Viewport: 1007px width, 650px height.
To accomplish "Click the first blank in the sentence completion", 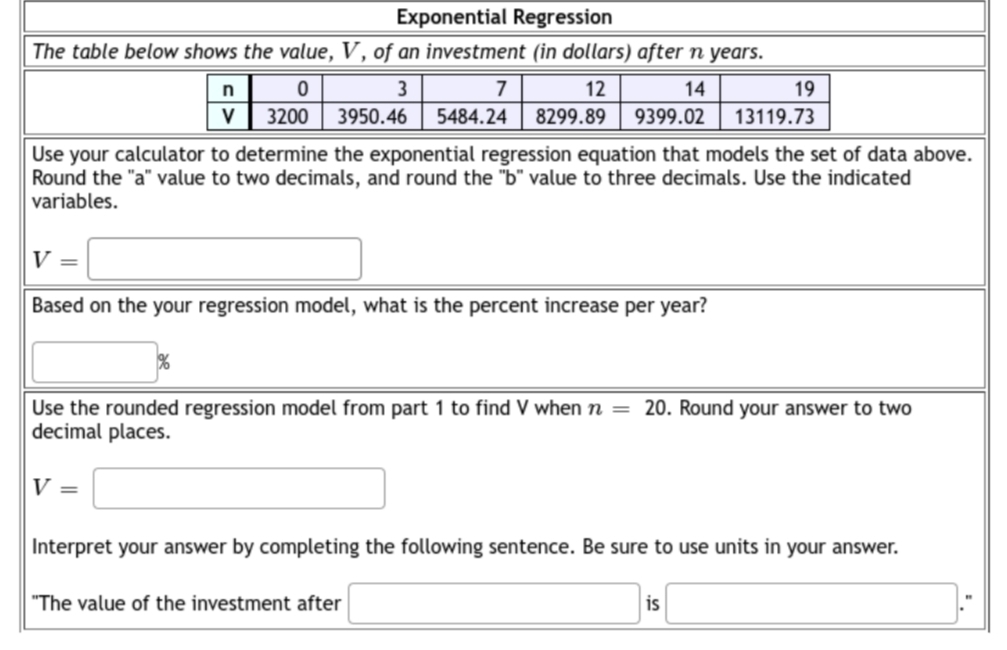I will [x=492, y=603].
